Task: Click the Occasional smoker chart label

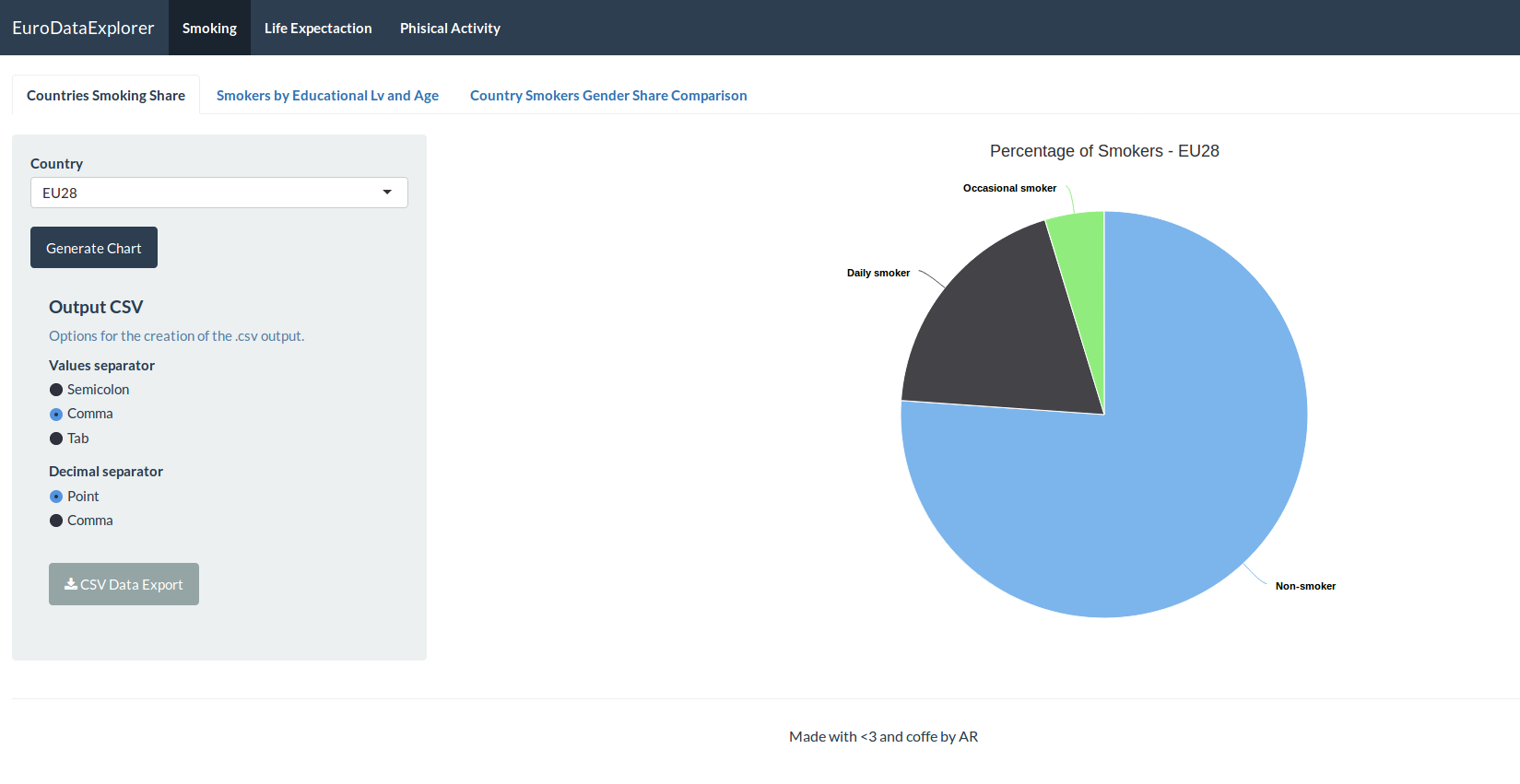Action: point(1009,188)
